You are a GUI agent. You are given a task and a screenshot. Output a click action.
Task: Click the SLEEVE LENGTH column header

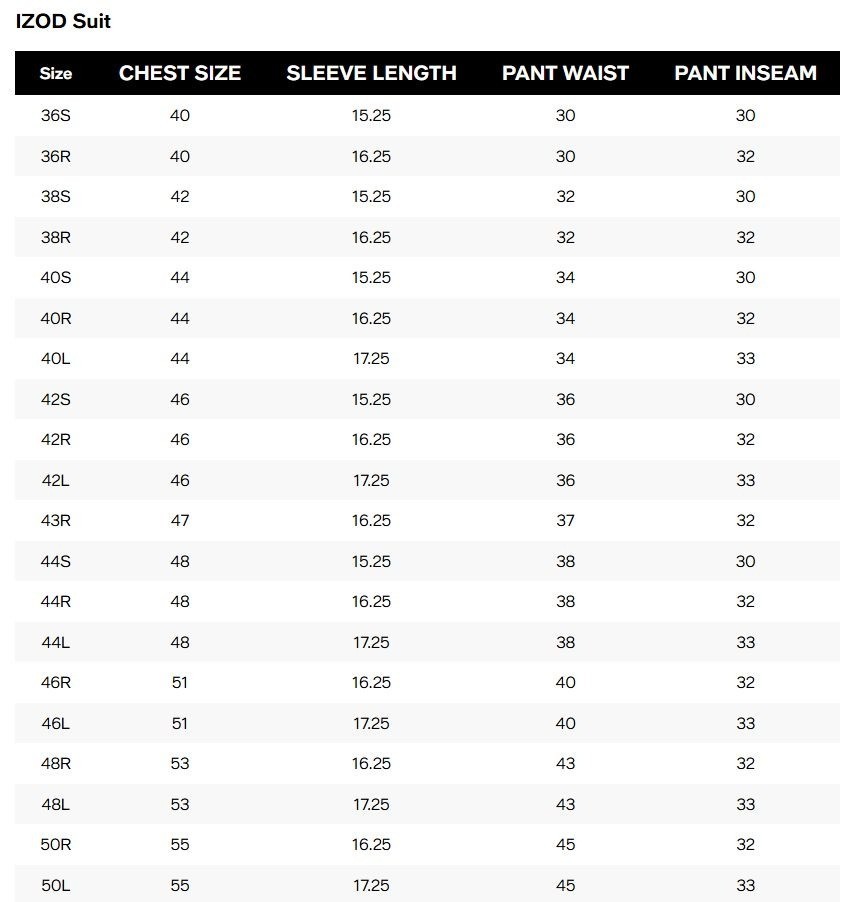pos(371,73)
